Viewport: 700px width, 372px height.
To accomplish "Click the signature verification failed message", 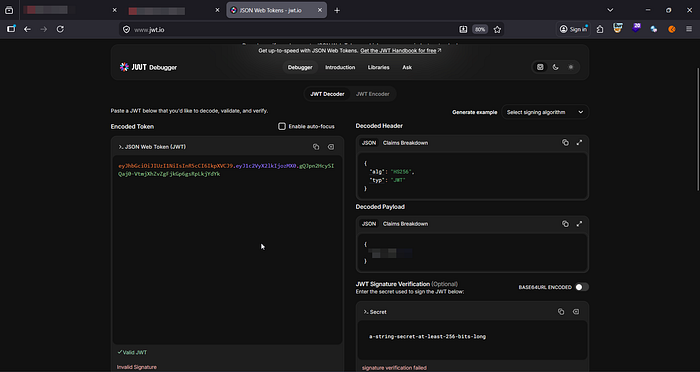I will (394, 368).
